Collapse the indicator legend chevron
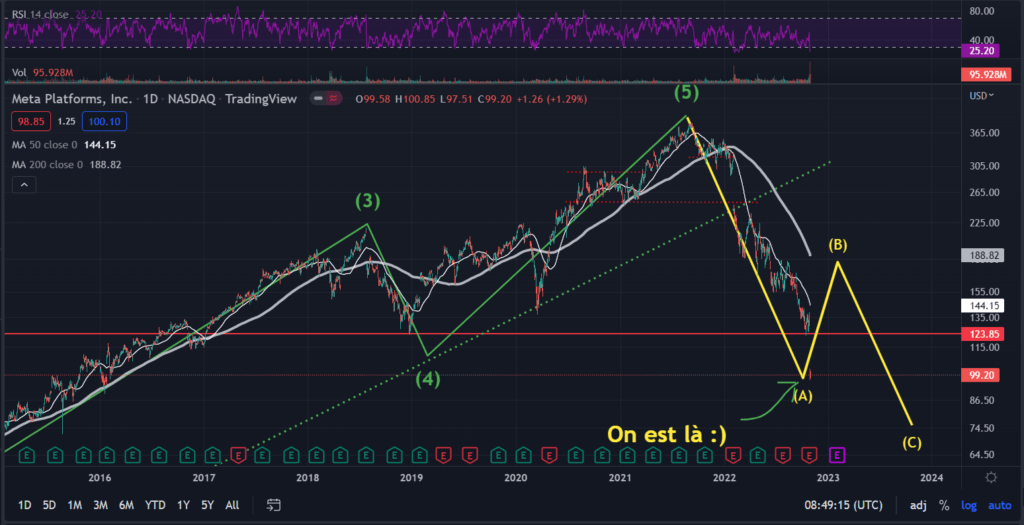The height and width of the screenshot is (525, 1024). (x=25, y=185)
